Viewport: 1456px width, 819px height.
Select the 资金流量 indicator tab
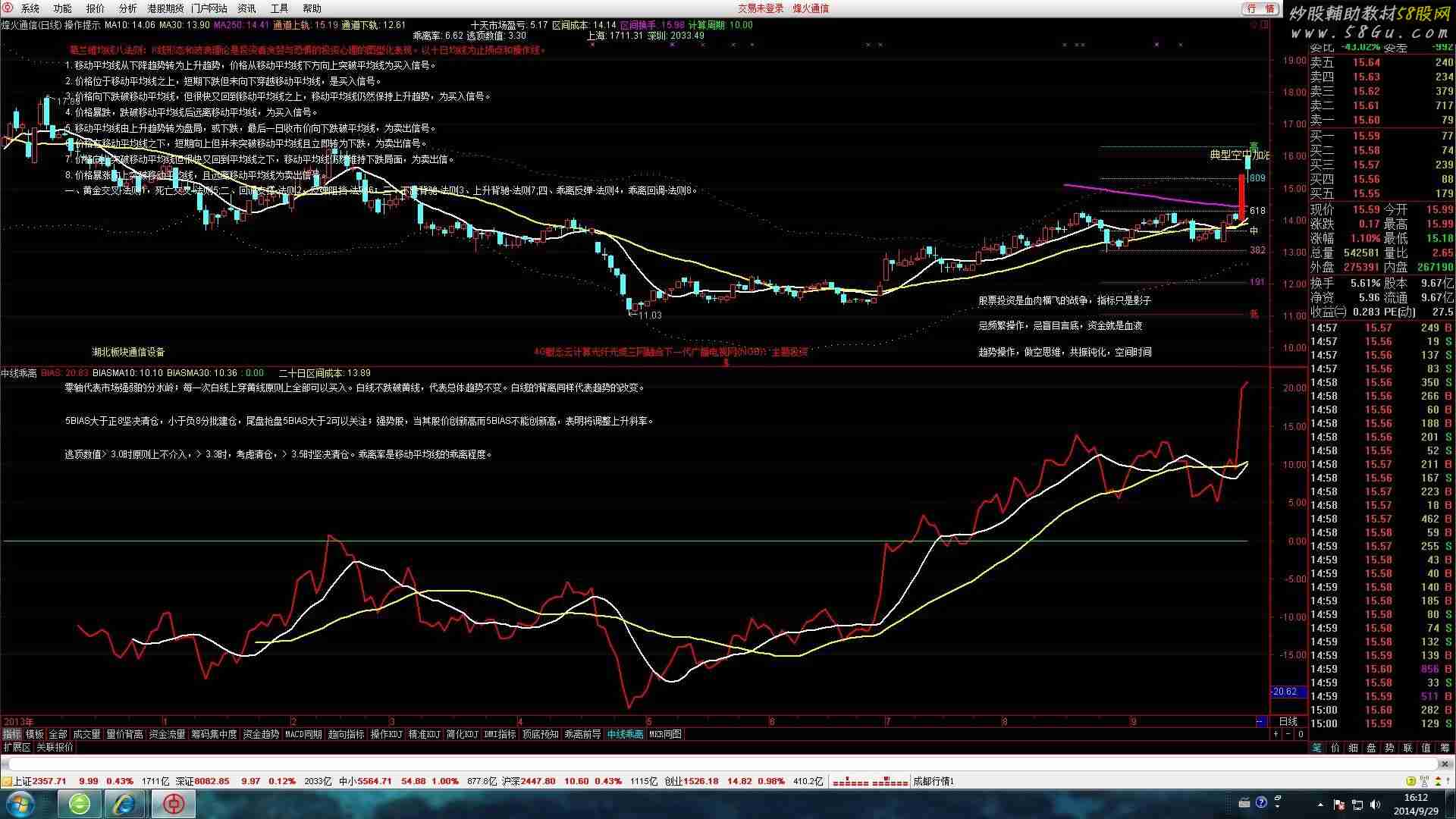(x=167, y=734)
